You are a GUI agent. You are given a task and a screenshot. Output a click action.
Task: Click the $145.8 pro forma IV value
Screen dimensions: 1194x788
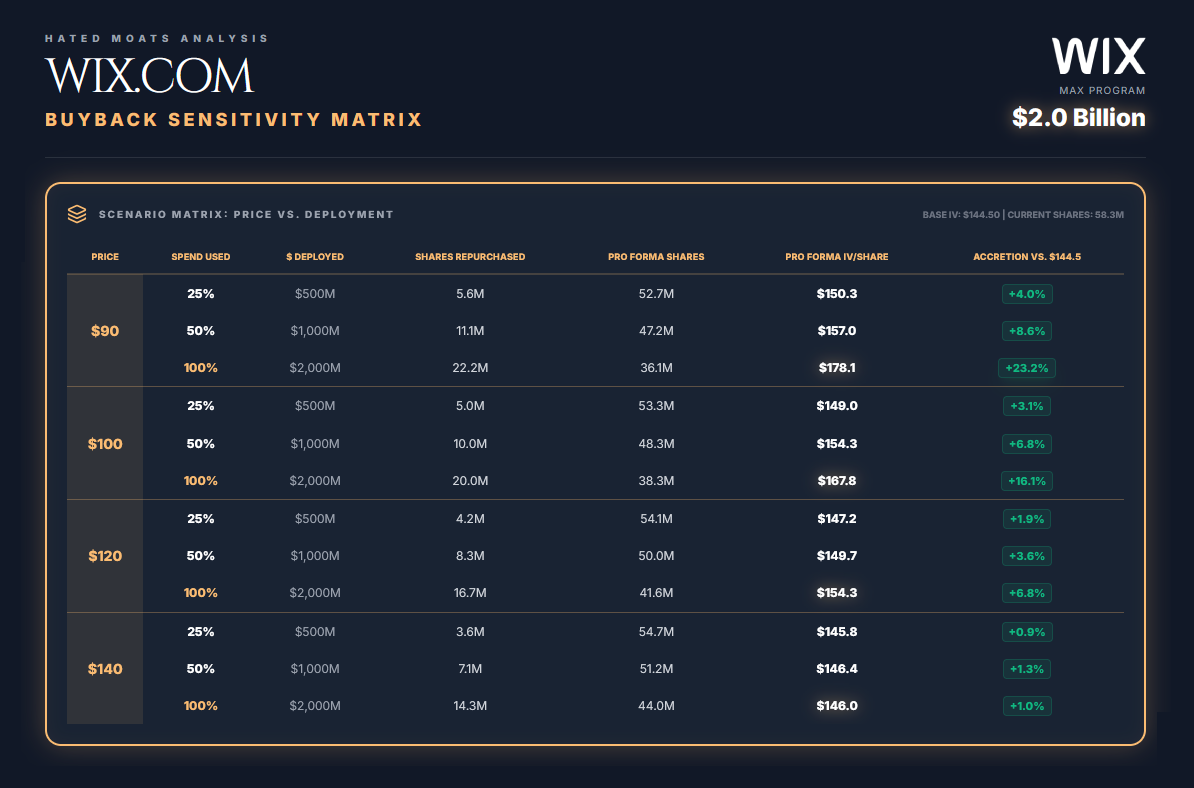(x=837, y=632)
